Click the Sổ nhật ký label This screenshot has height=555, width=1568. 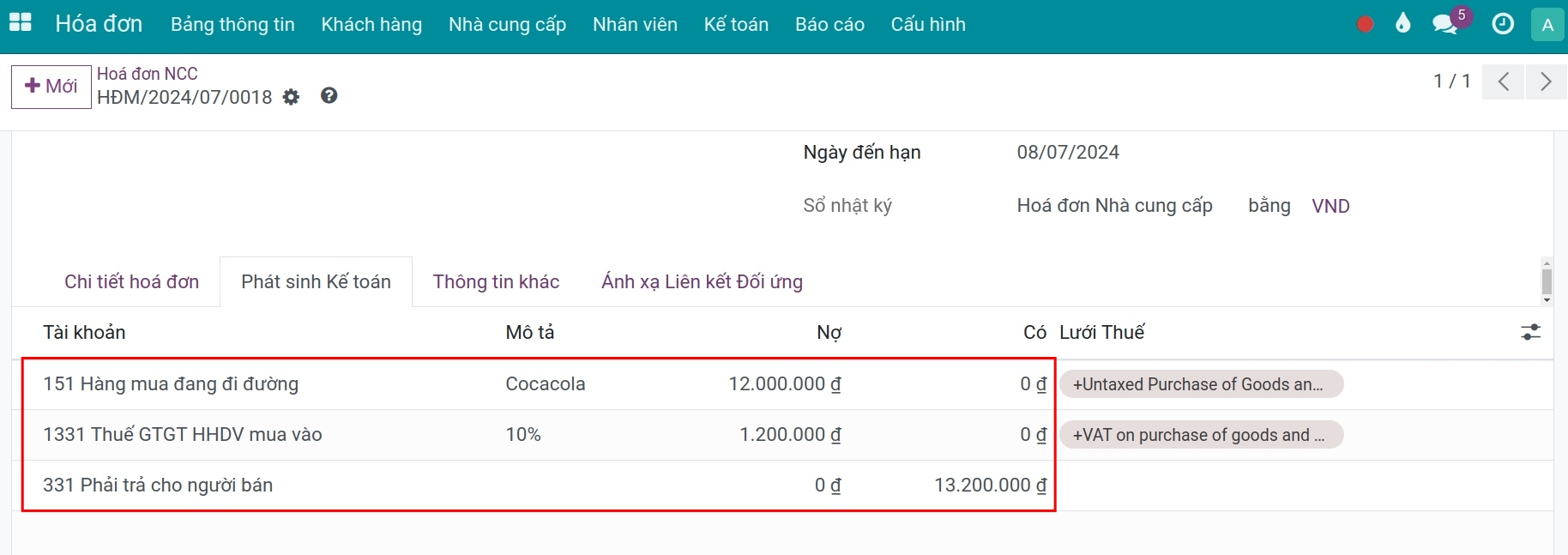[847, 206]
